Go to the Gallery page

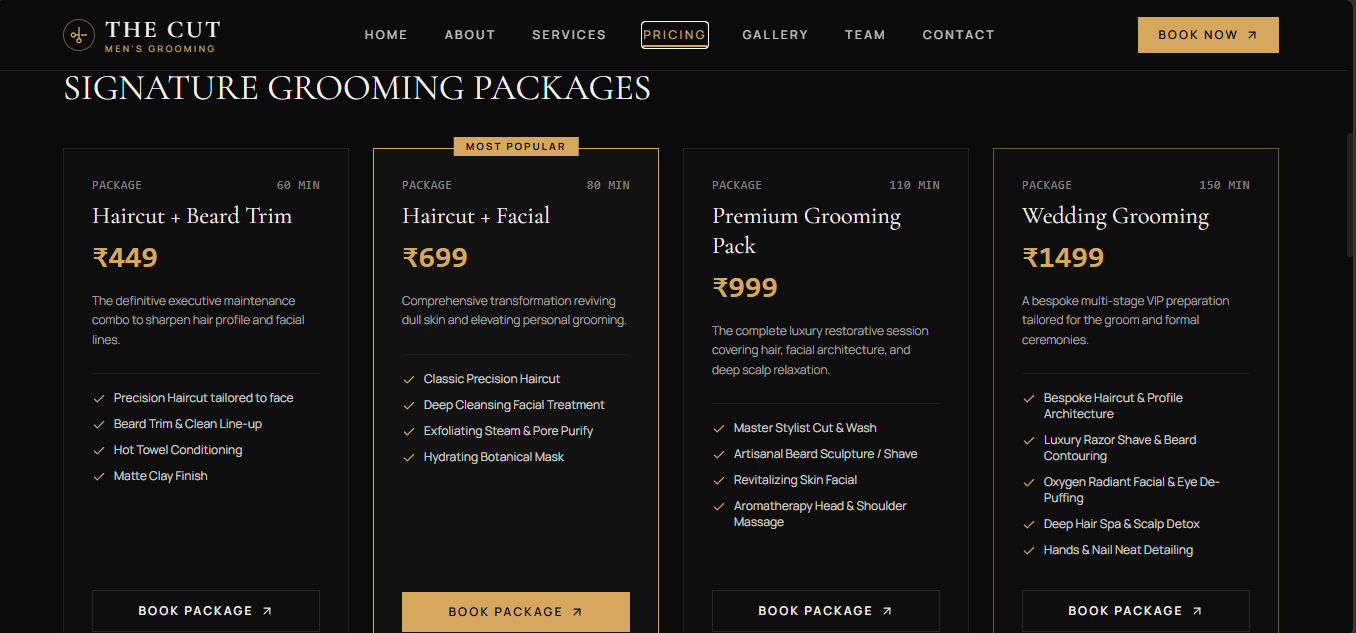(x=775, y=35)
